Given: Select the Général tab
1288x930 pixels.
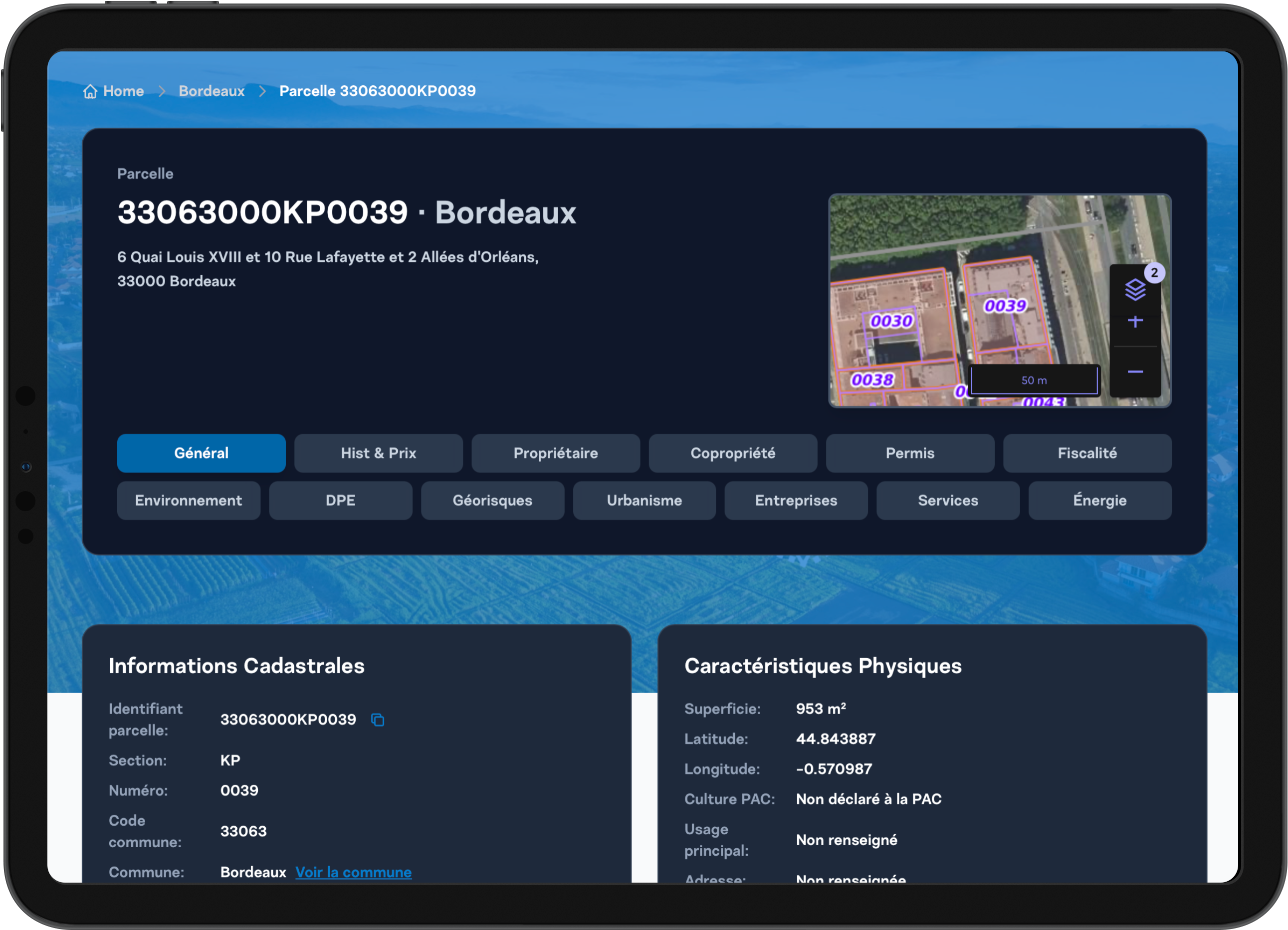Looking at the screenshot, I should point(201,453).
